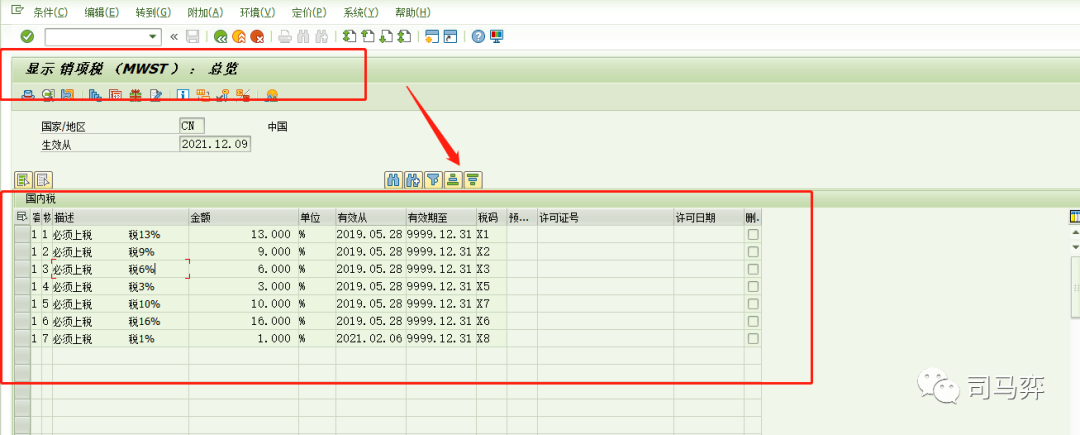Click the Select All rows icon
The width and height of the screenshot is (1080, 435).
[x=24, y=180]
